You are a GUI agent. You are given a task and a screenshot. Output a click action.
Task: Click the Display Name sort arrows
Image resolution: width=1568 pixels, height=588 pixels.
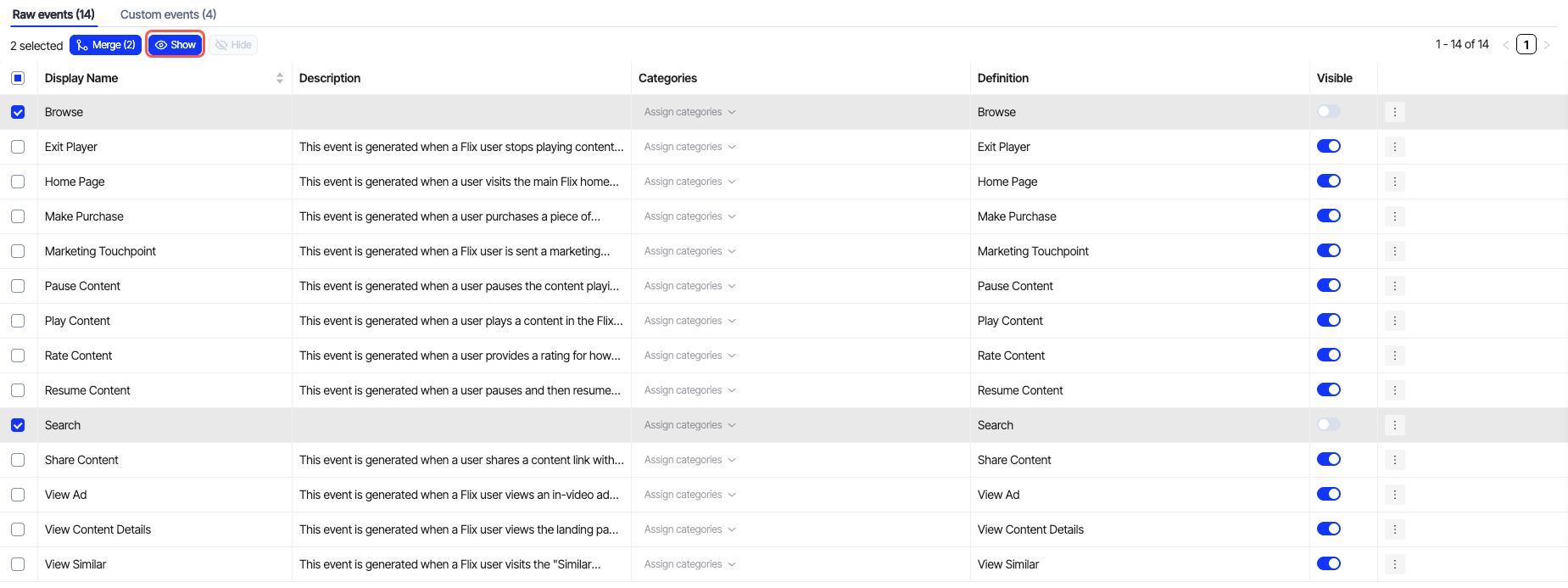(279, 78)
